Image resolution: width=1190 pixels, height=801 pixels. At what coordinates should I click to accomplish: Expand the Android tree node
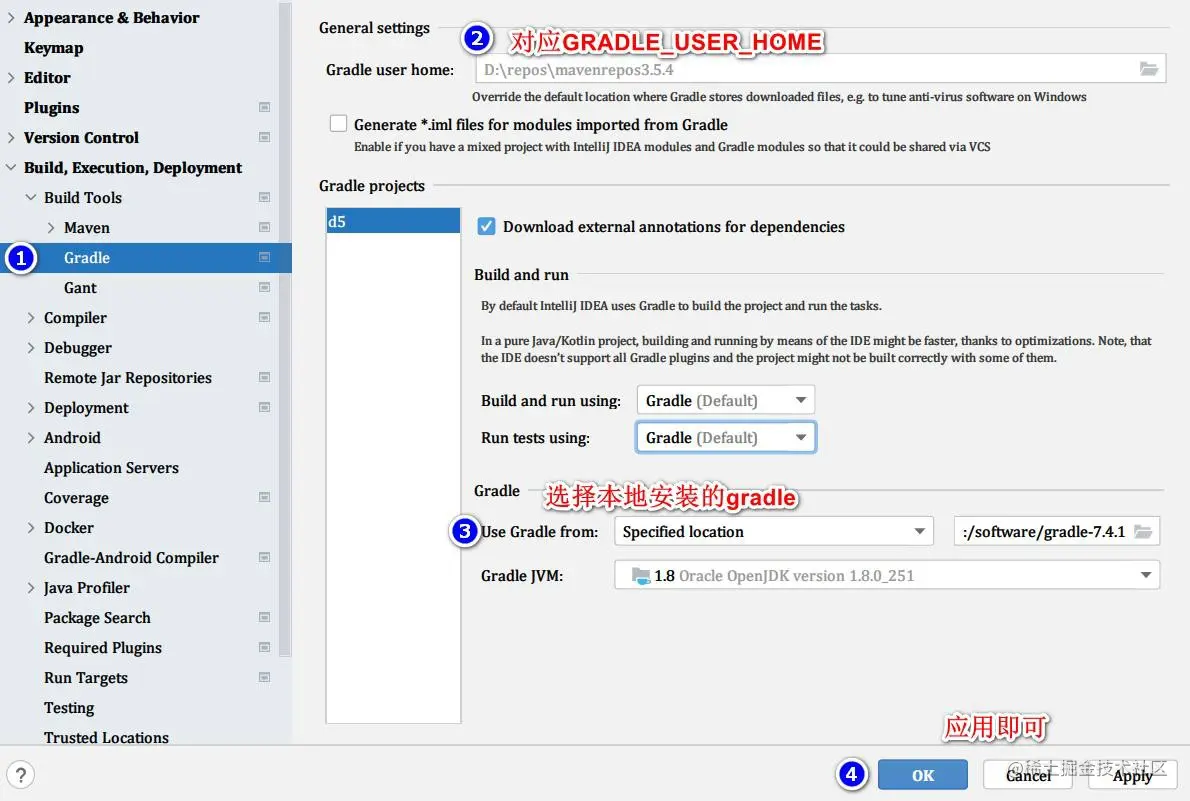click(x=31, y=437)
